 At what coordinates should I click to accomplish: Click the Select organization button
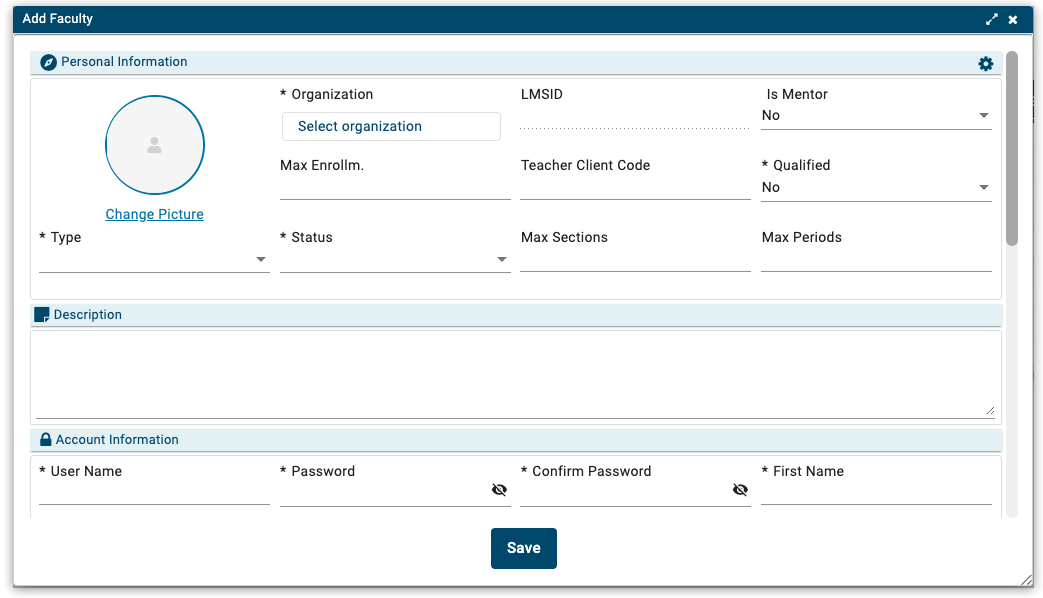coord(391,127)
